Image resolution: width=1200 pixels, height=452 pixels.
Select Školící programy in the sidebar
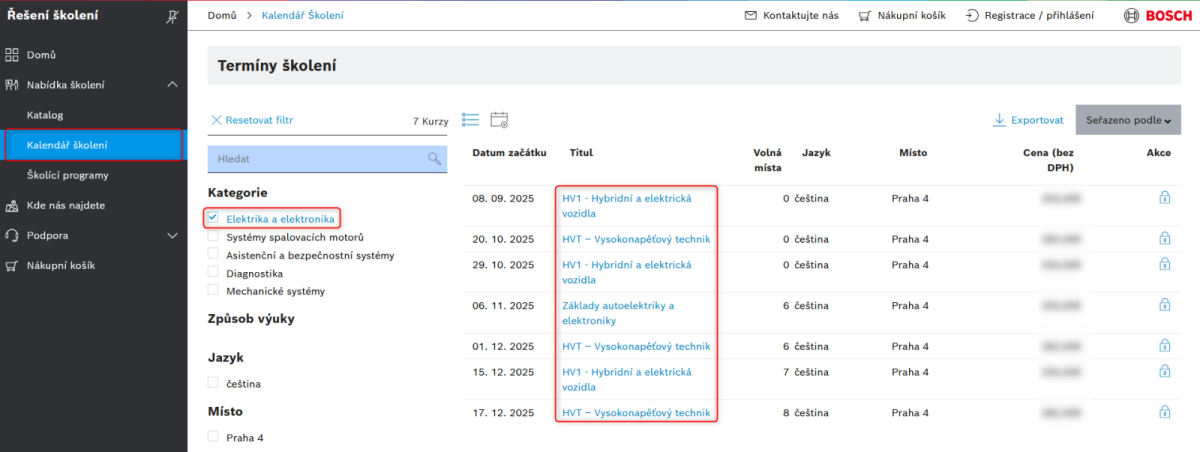click(67, 175)
